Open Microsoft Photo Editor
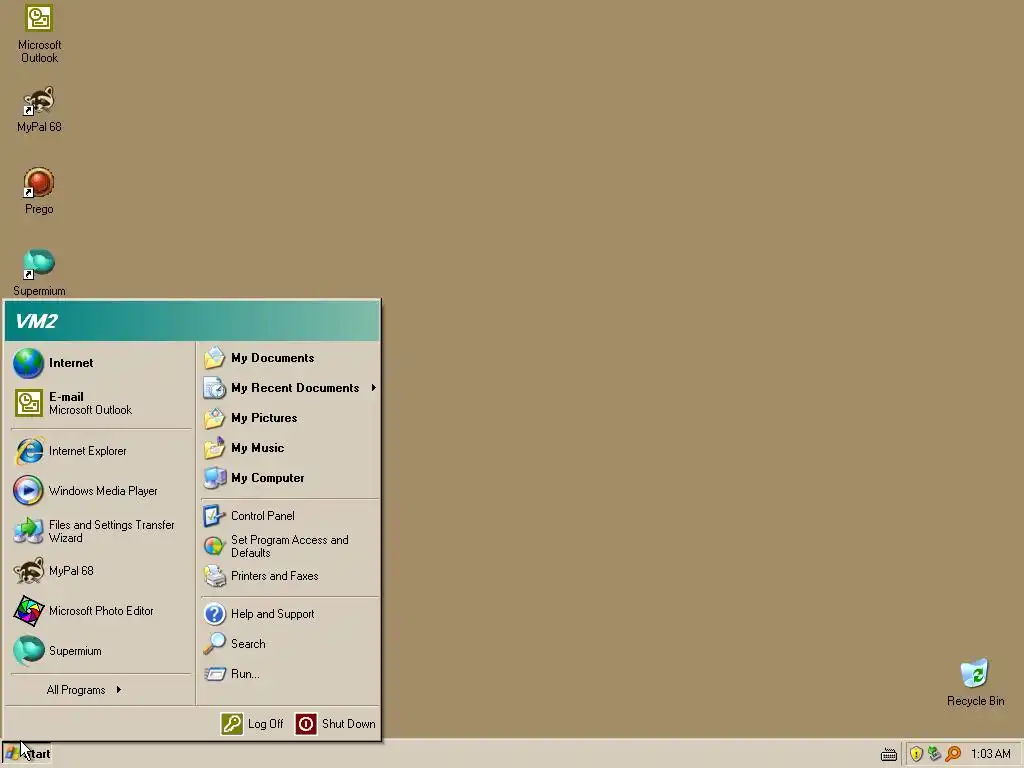1024x768 pixels. (100, 611)
